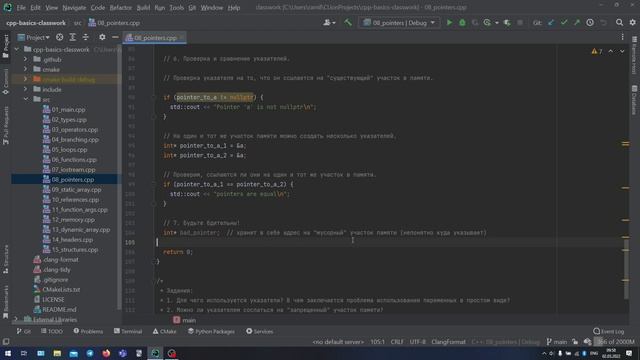Open the Problems tool window

pos(88,331)
